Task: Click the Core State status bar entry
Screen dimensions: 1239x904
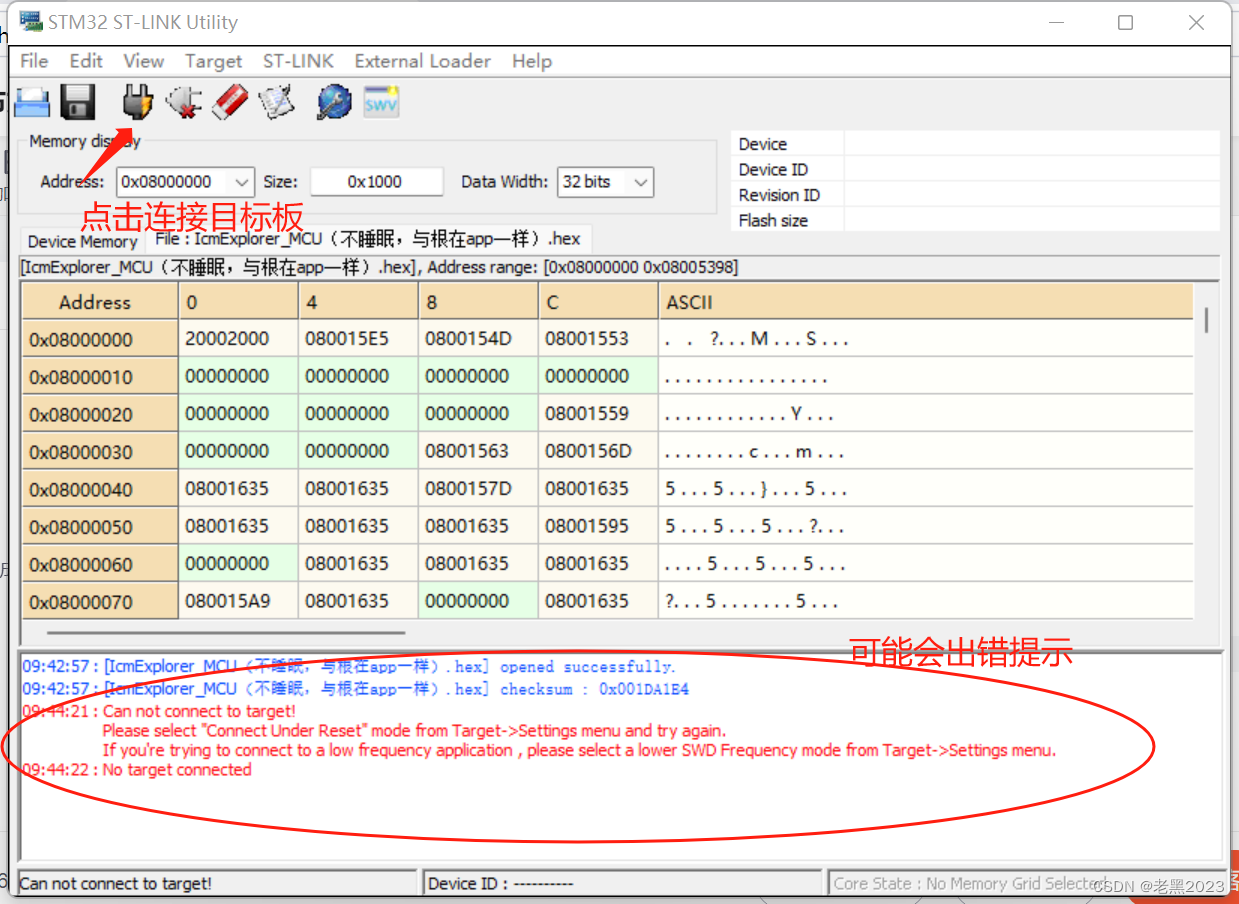Action: 1026,883
